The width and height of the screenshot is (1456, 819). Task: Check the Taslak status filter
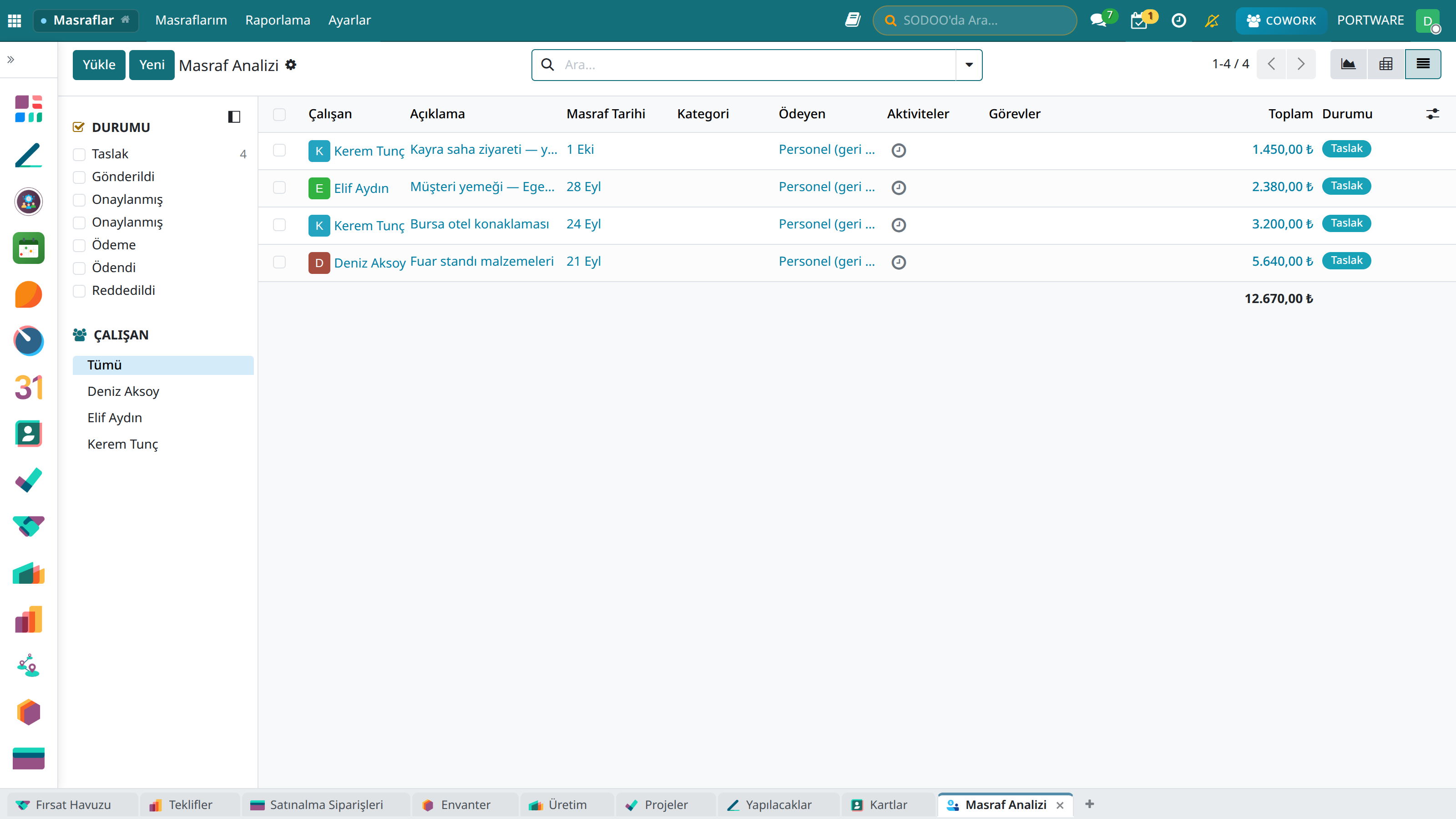coord(79,154)
